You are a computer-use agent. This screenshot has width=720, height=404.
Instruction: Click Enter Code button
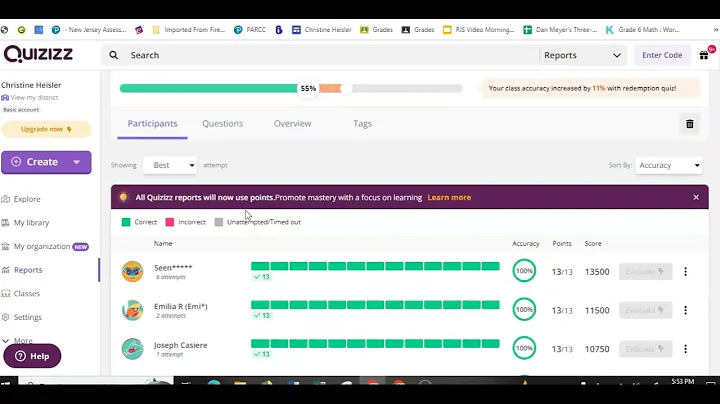coord(662,55)
